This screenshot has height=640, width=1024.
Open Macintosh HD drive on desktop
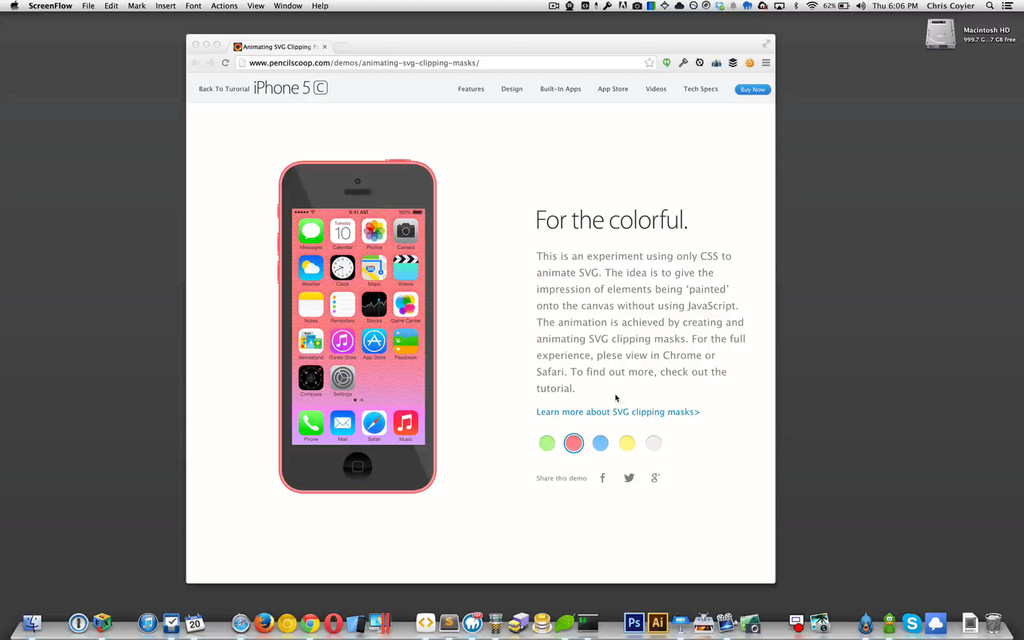coord(940,33)
